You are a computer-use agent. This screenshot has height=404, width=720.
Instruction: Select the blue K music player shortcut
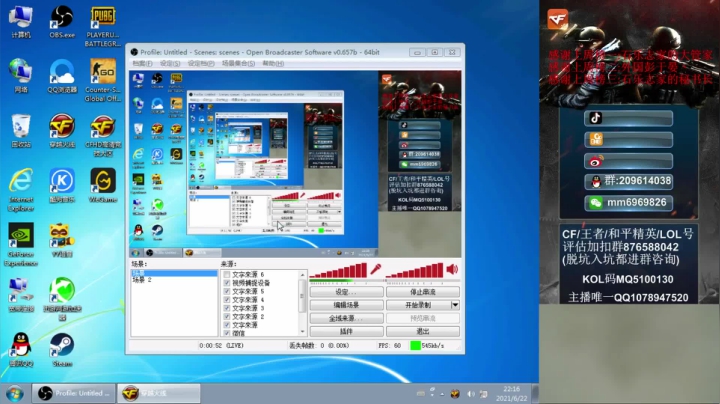click(62, 185)
